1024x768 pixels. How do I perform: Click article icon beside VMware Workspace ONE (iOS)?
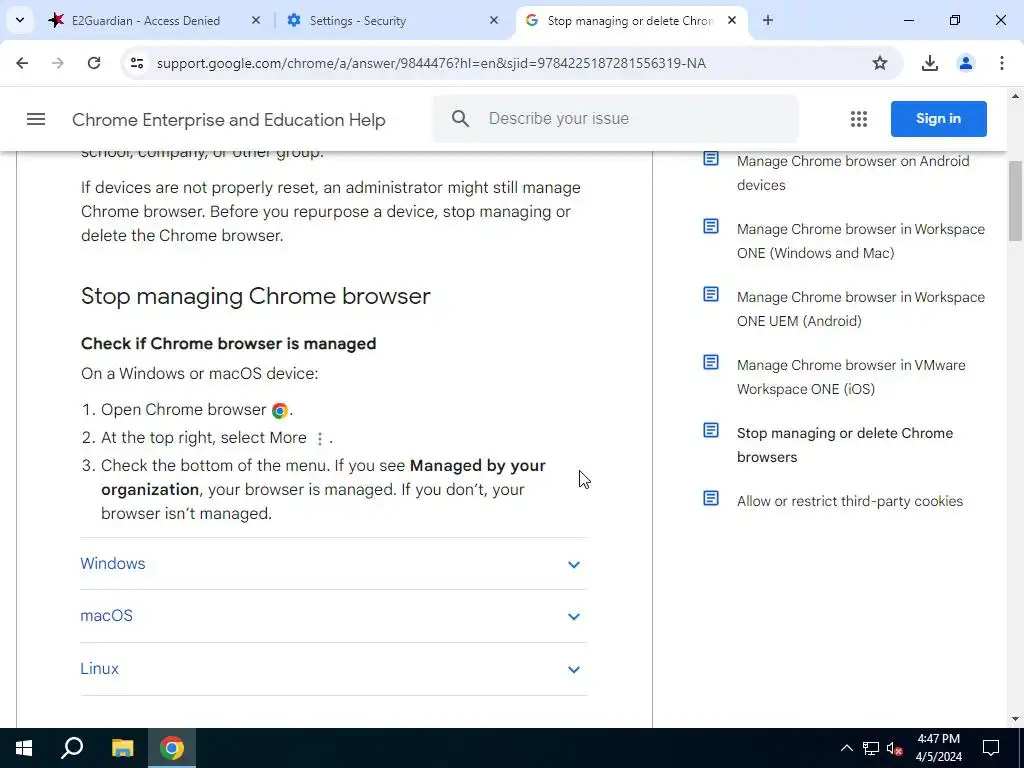[x=711, y=362]
